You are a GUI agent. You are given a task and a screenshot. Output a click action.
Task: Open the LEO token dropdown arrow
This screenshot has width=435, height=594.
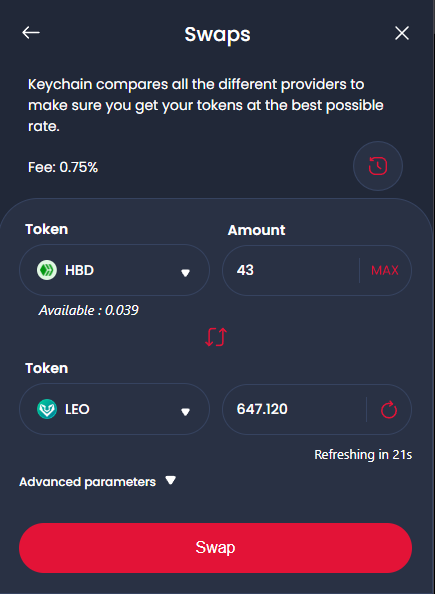pyautogui.click(x=185, y=412)
